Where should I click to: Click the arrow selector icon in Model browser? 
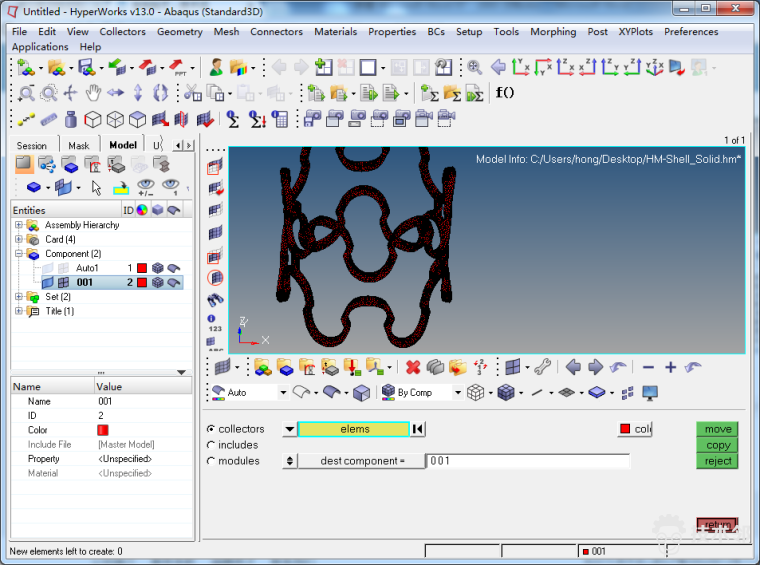[x=96, y=187]
